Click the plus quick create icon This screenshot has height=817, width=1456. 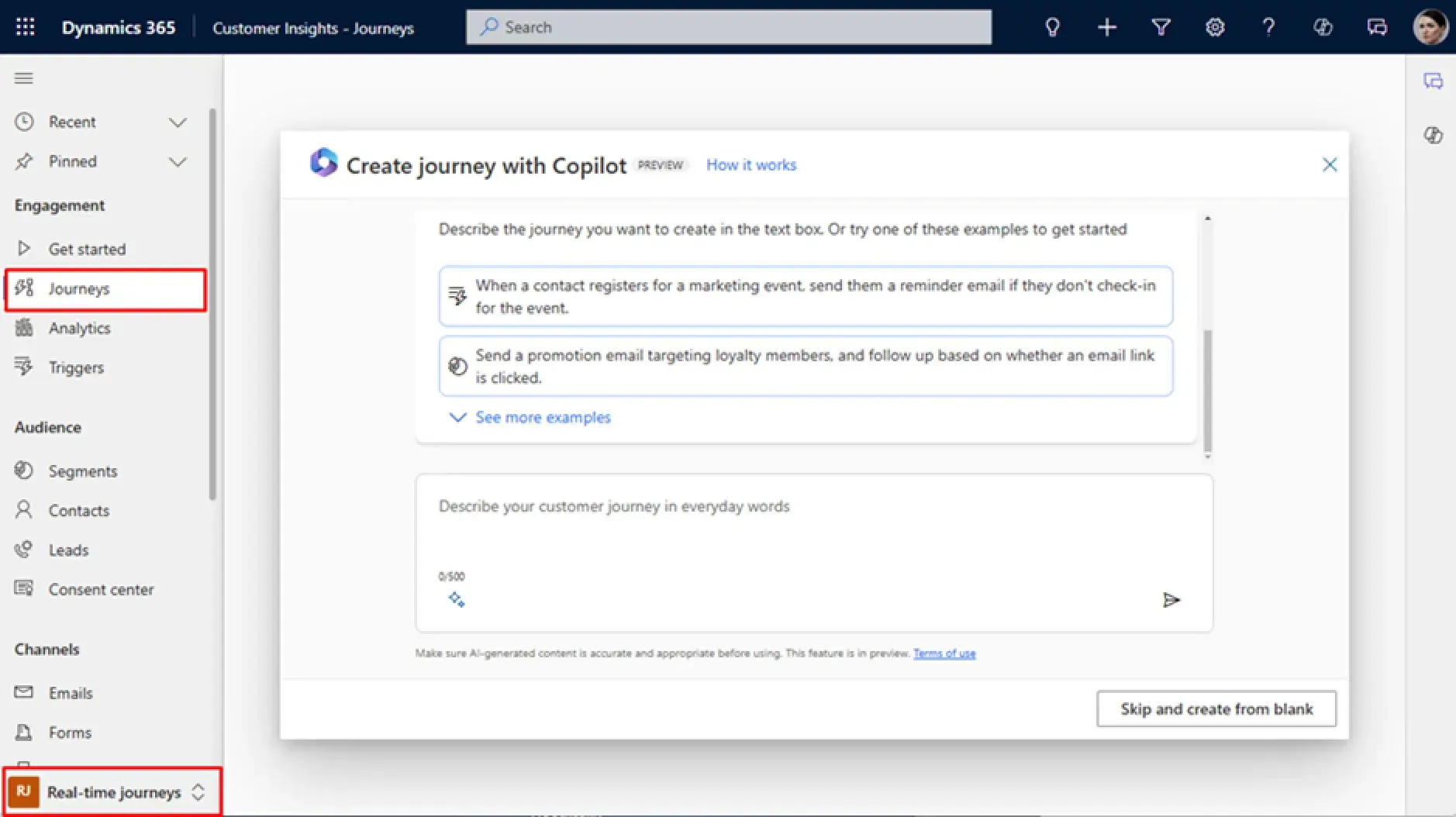1106,27
